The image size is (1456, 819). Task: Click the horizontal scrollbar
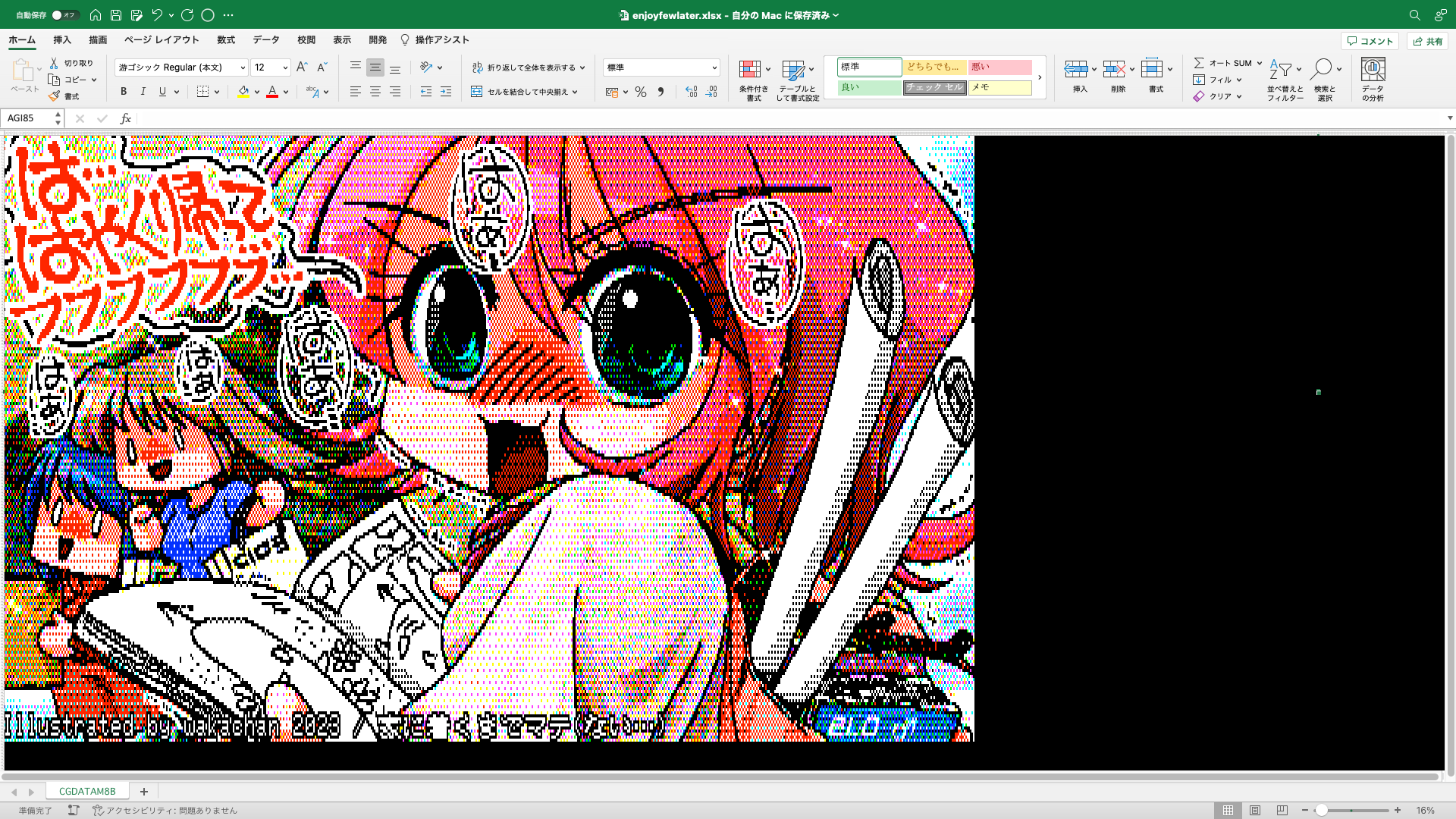click(720, 777)
